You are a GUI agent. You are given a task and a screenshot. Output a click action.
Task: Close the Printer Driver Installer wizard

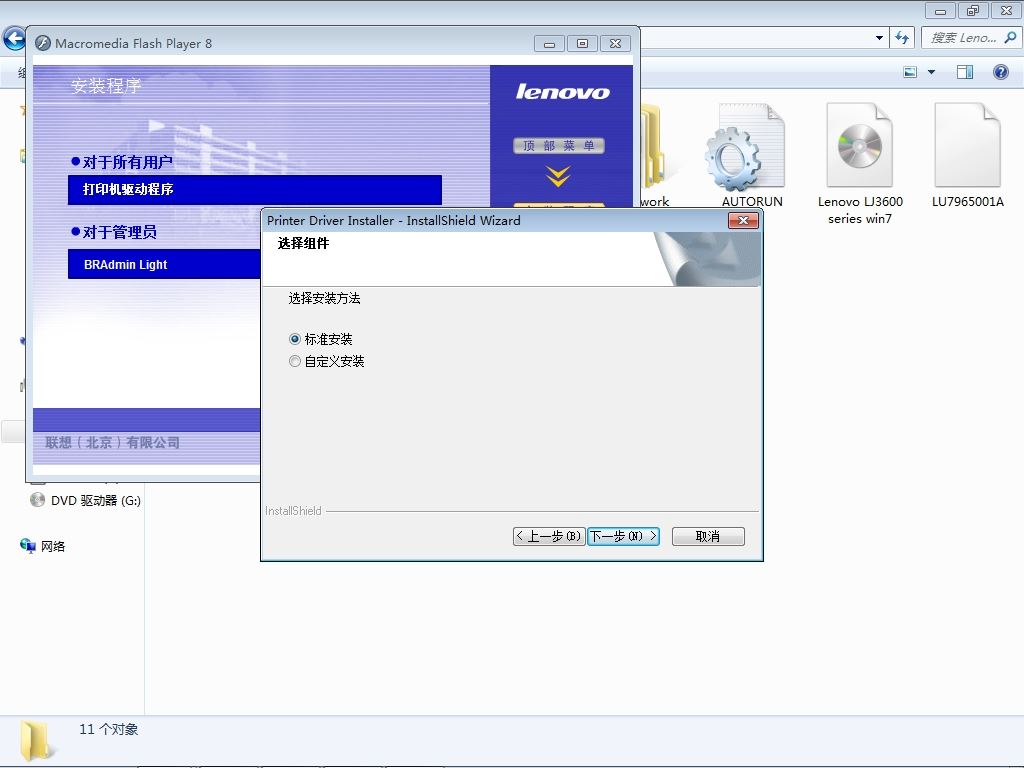pyautogui.click(x=743, y=221)
